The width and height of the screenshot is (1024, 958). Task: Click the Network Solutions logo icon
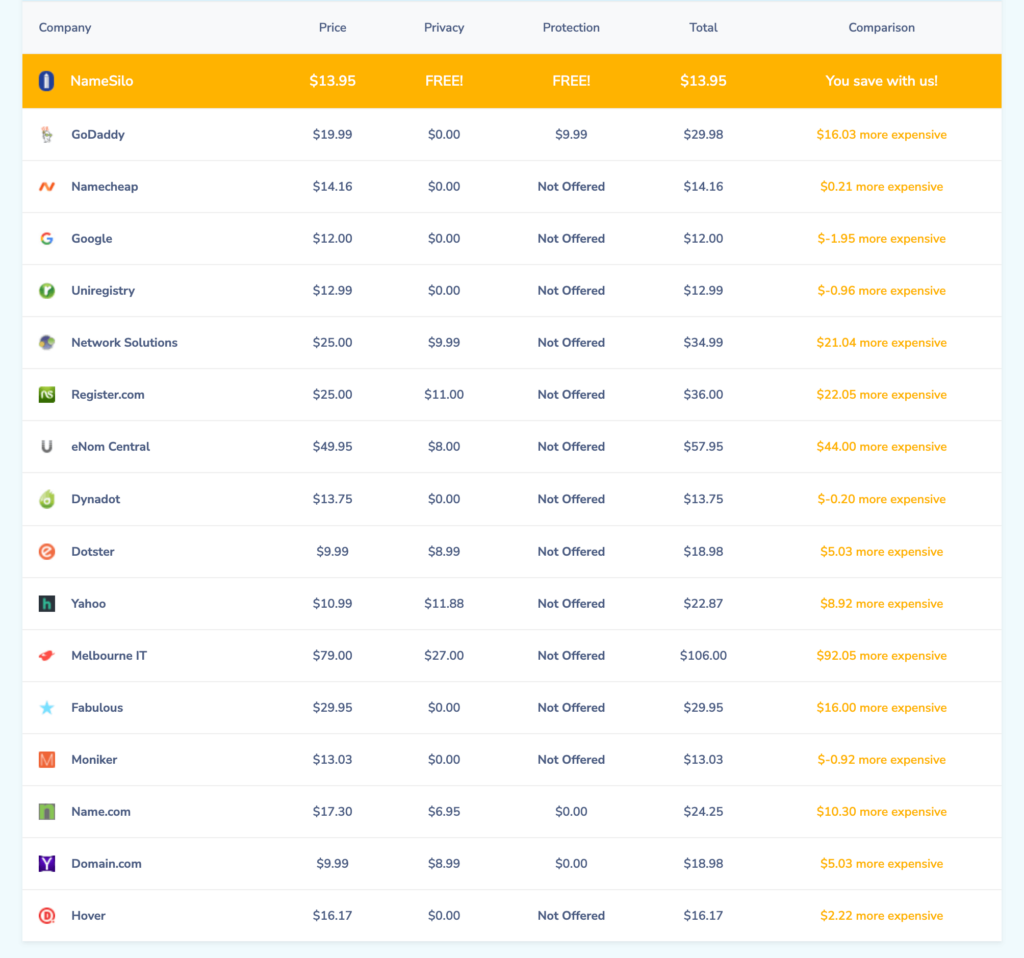(x=46, y=342)
